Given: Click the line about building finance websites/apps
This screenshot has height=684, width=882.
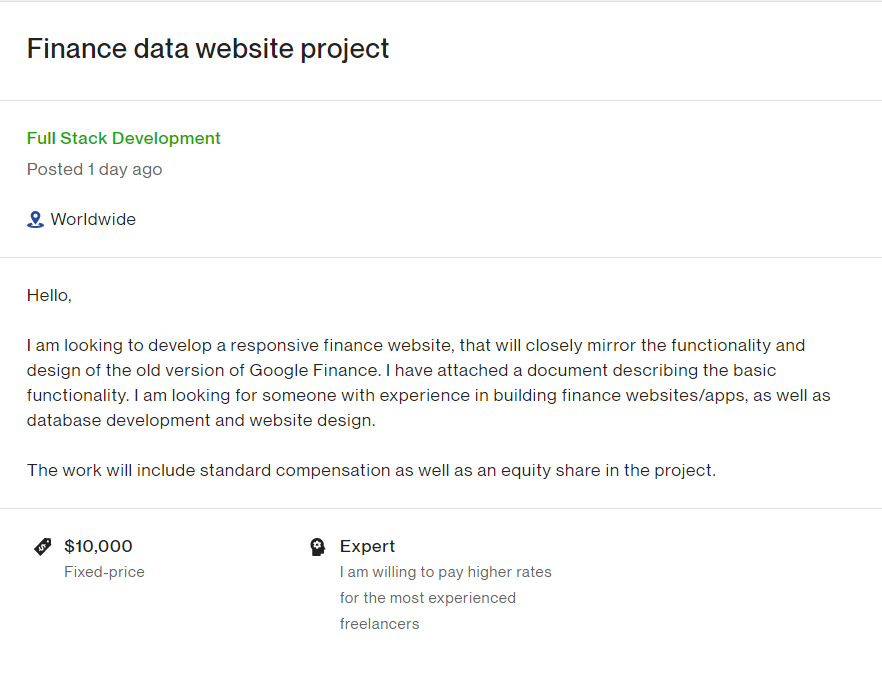Looking at the screenshot, I should (429, 395).
